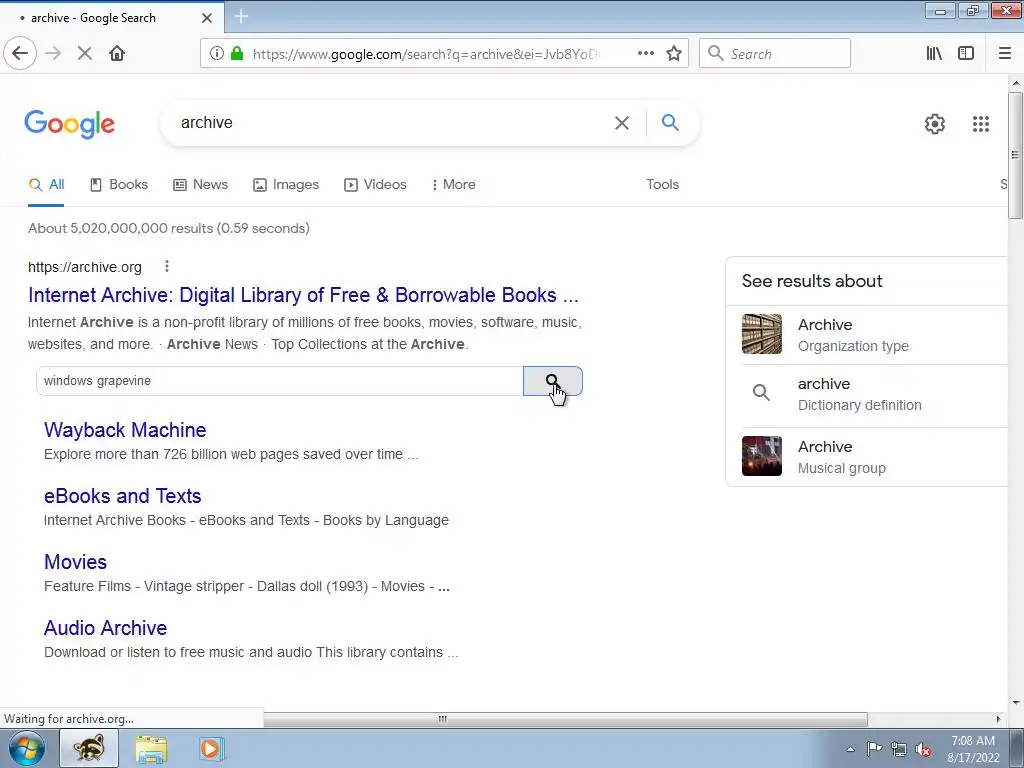Click the Archive Organization type thumbnail
This screenshot has width=1024, height=768.
761,334
